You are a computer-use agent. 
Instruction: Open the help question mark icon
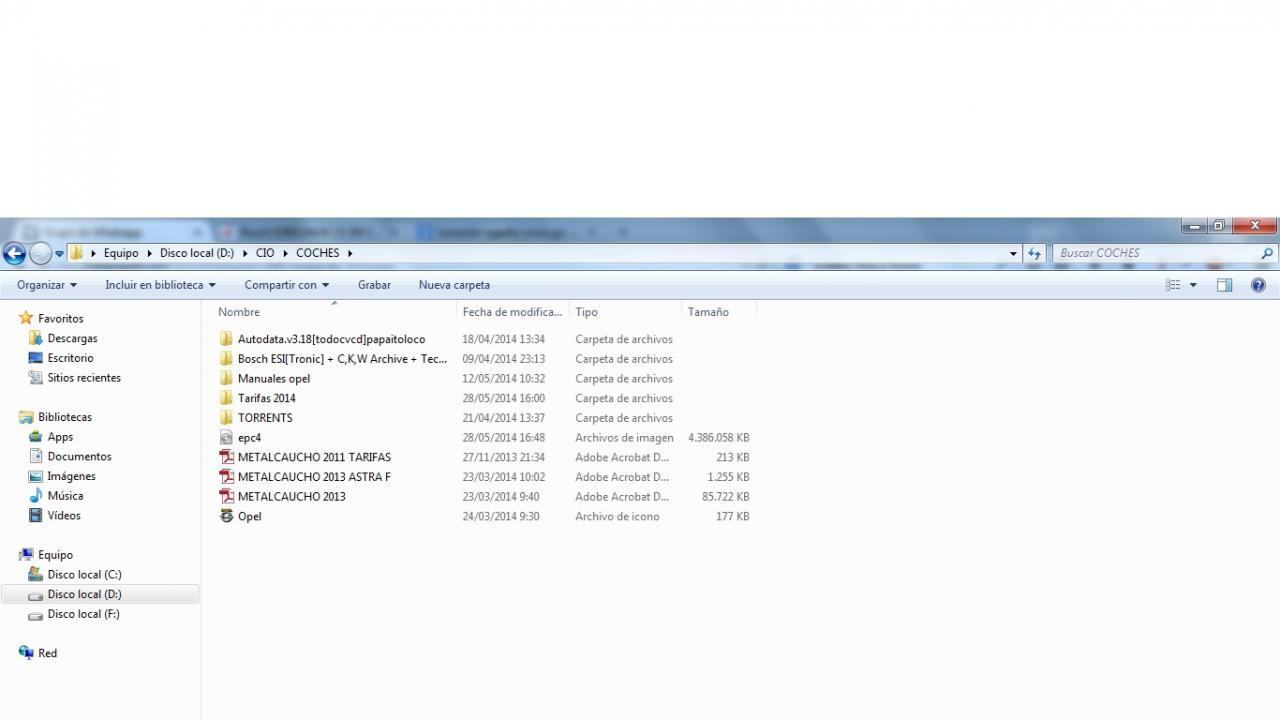pos(1258,285)
